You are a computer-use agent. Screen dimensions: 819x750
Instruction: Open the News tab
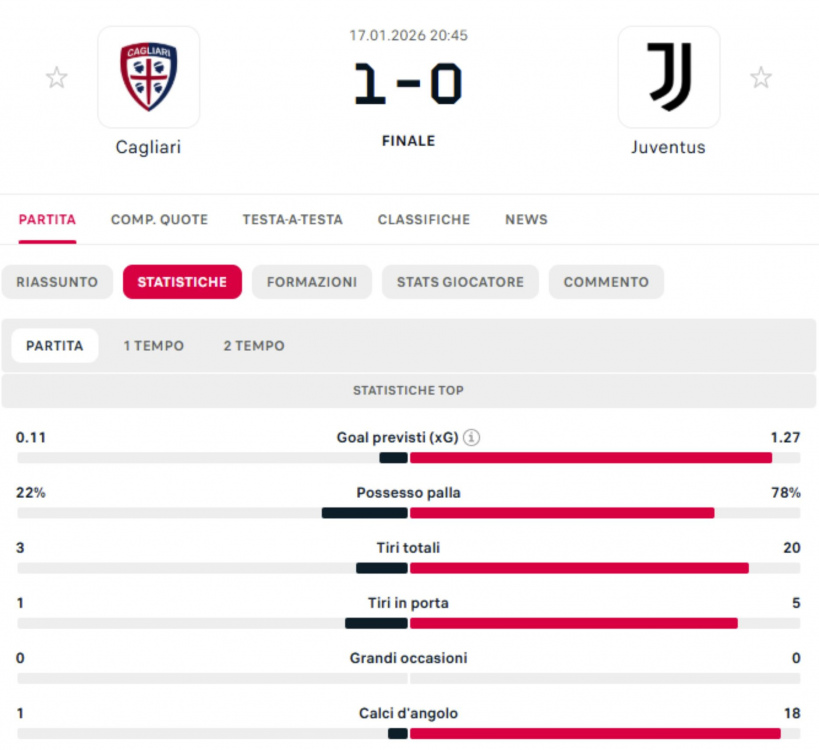526,220
